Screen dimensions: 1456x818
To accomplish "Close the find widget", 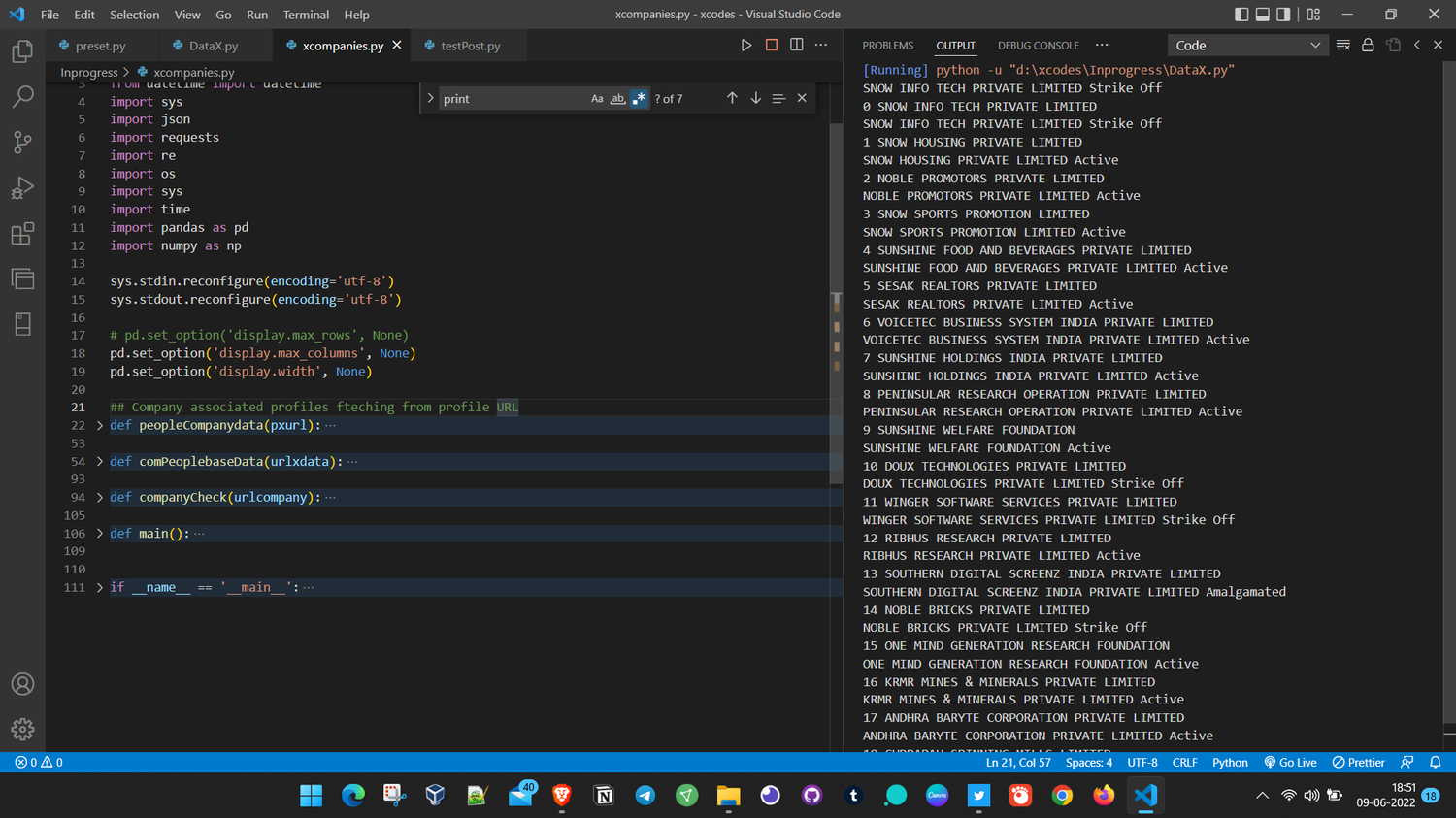I will pos(802,98).
